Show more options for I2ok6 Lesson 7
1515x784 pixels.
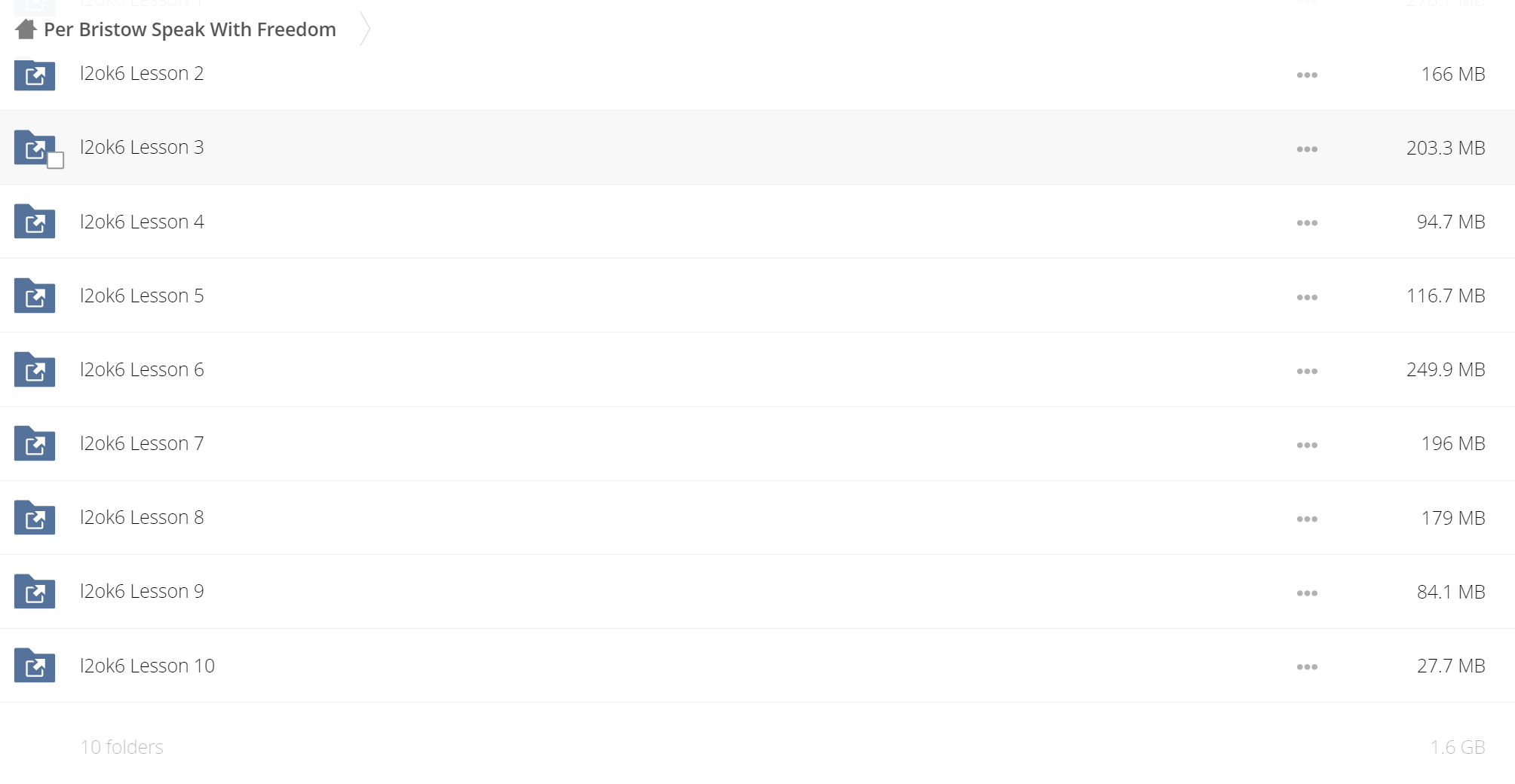pos(1307,445)
